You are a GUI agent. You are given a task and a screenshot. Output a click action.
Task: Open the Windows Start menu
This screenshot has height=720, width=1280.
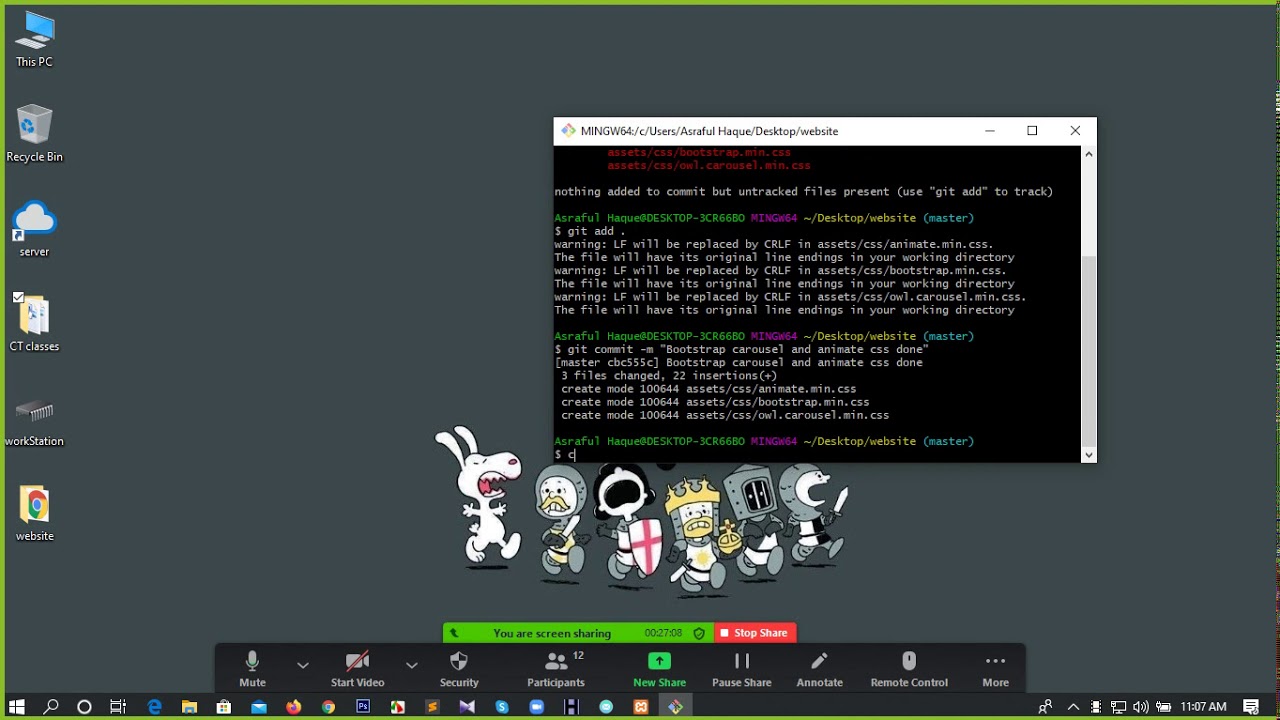click(17, 707)
